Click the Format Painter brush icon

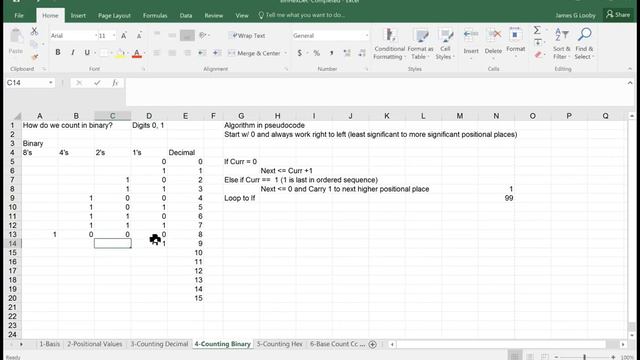(x=35, y=57)
